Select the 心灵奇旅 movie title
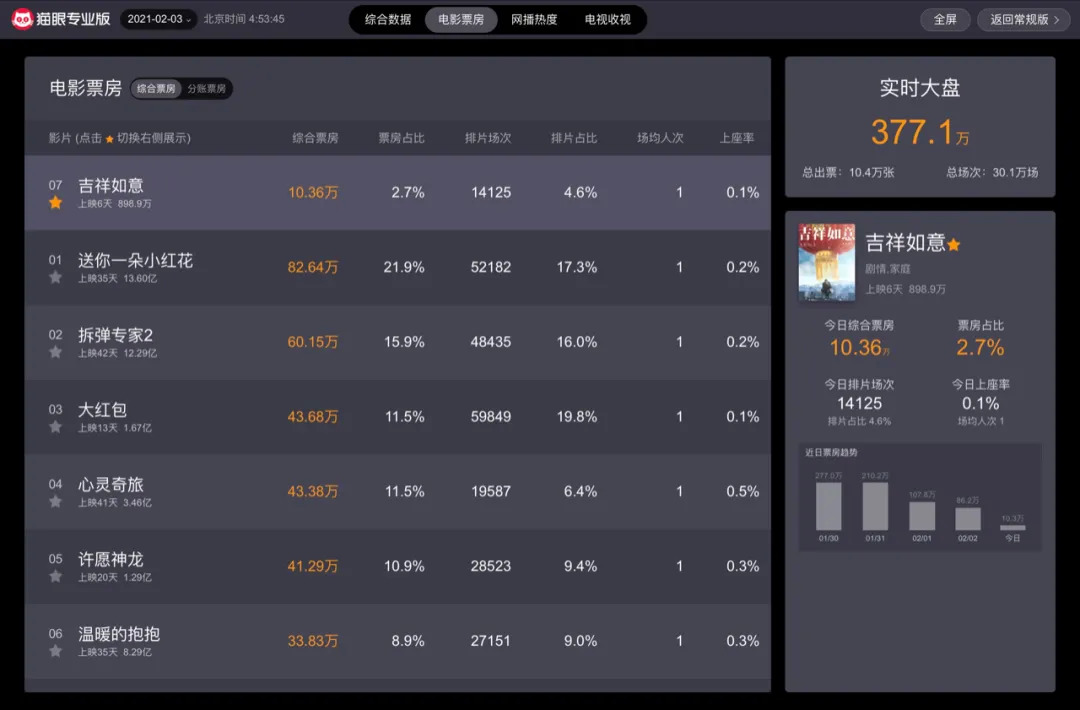 (111, 485)
